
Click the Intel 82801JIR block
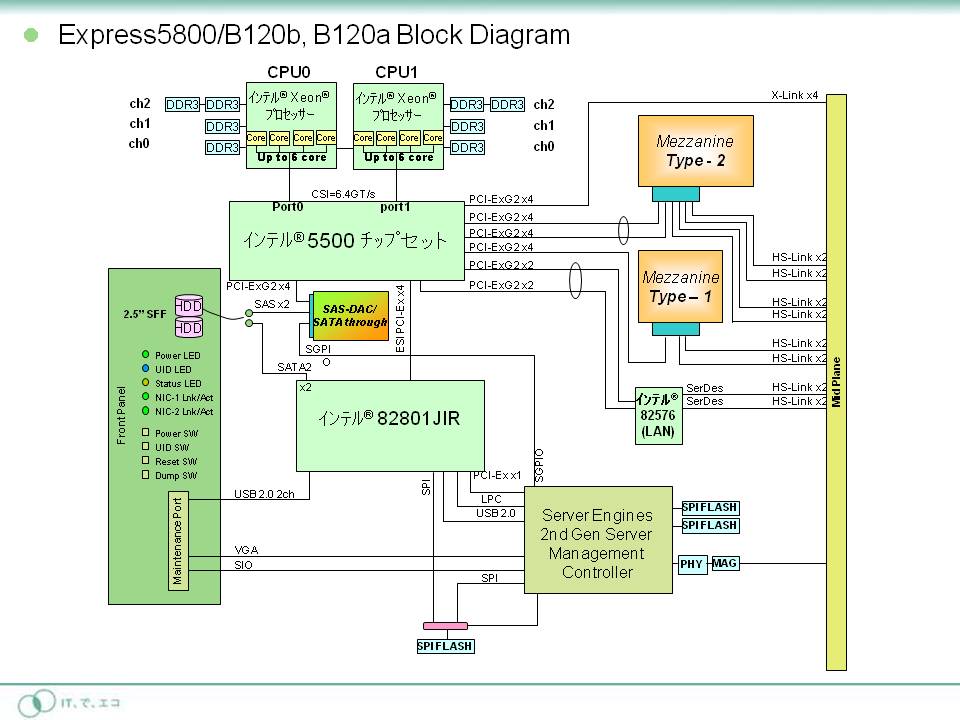point(390,425)
